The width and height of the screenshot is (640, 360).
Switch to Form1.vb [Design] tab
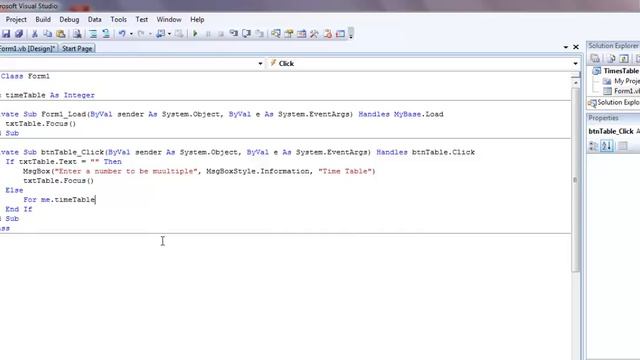[x=28, y=49]
